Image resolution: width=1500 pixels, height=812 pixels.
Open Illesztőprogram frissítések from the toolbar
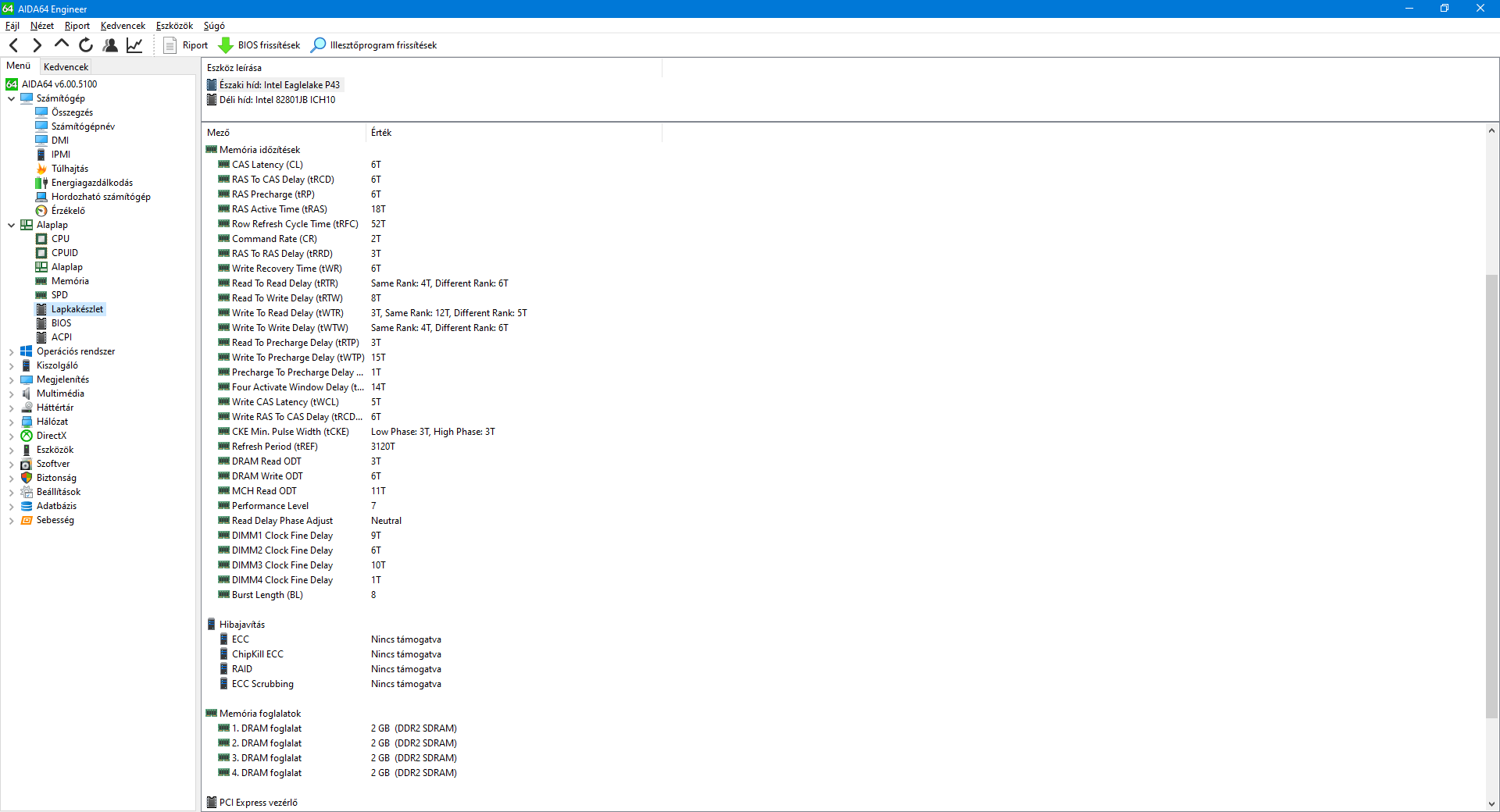[374, 45]
